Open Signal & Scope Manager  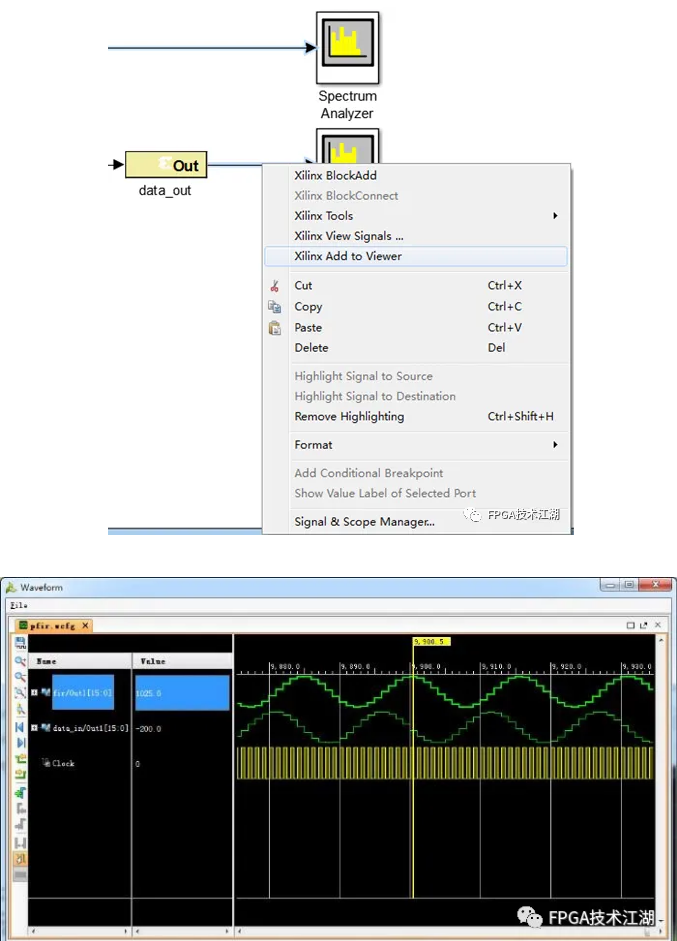[364, 521]
